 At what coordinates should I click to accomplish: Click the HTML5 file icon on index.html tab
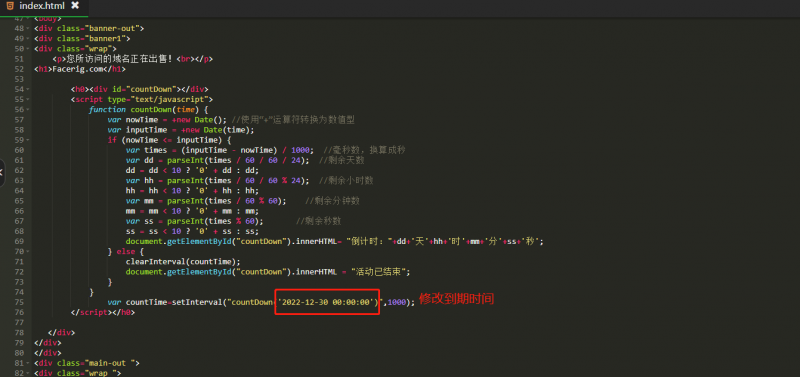(x=10, y=6)
